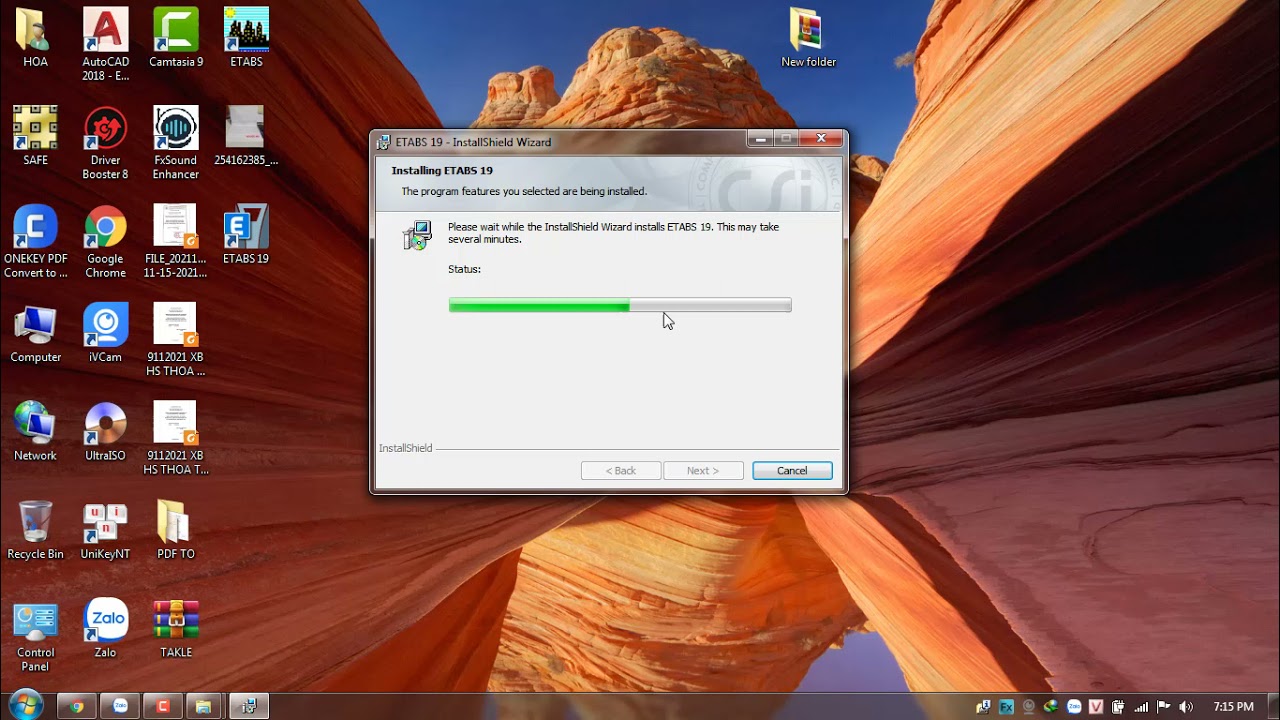Cancel the ETABS 19 installation
This screenshot has width=1280, height=720.
[792, 470]
